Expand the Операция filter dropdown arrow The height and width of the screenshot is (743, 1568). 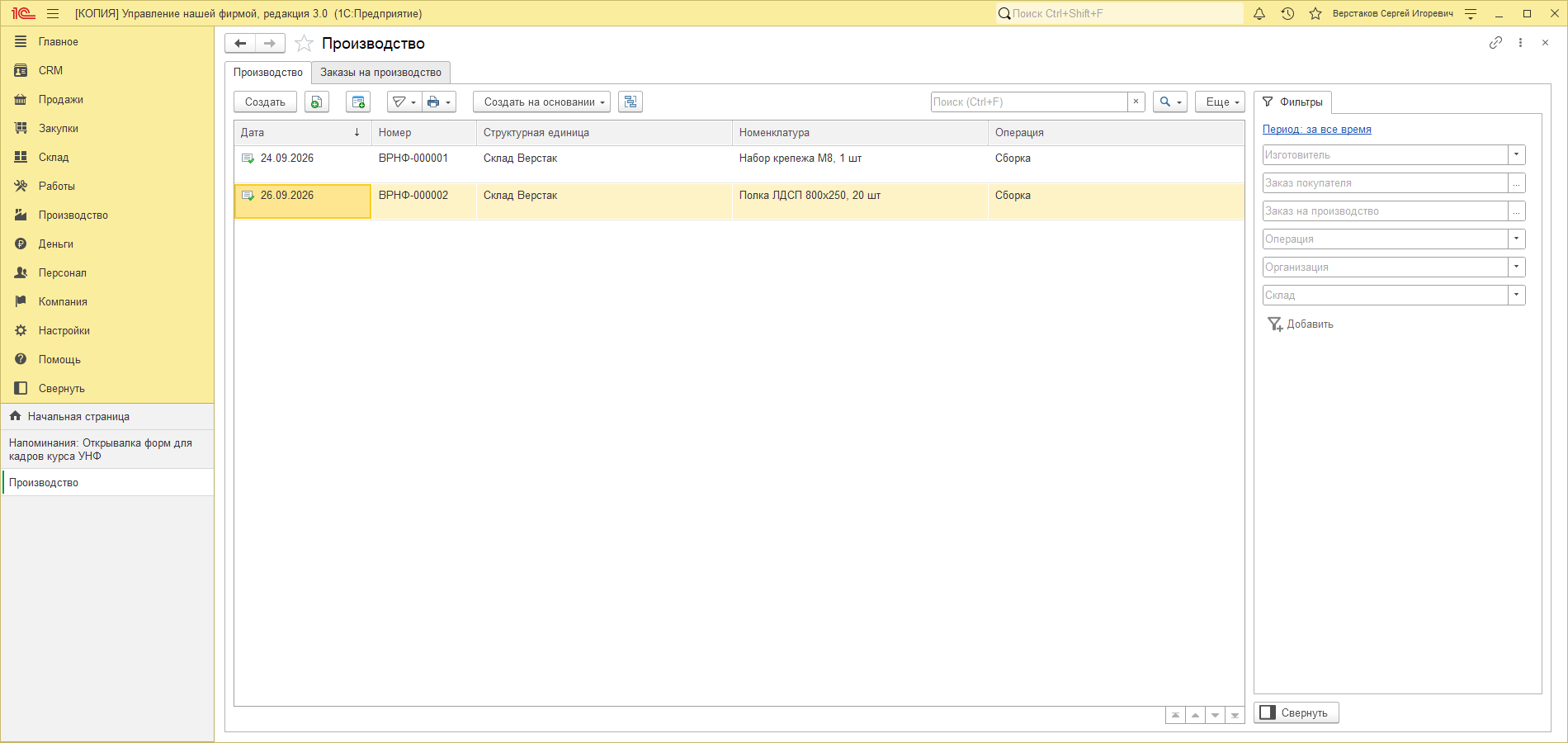pyautogui.click(x=1517, y=239)
